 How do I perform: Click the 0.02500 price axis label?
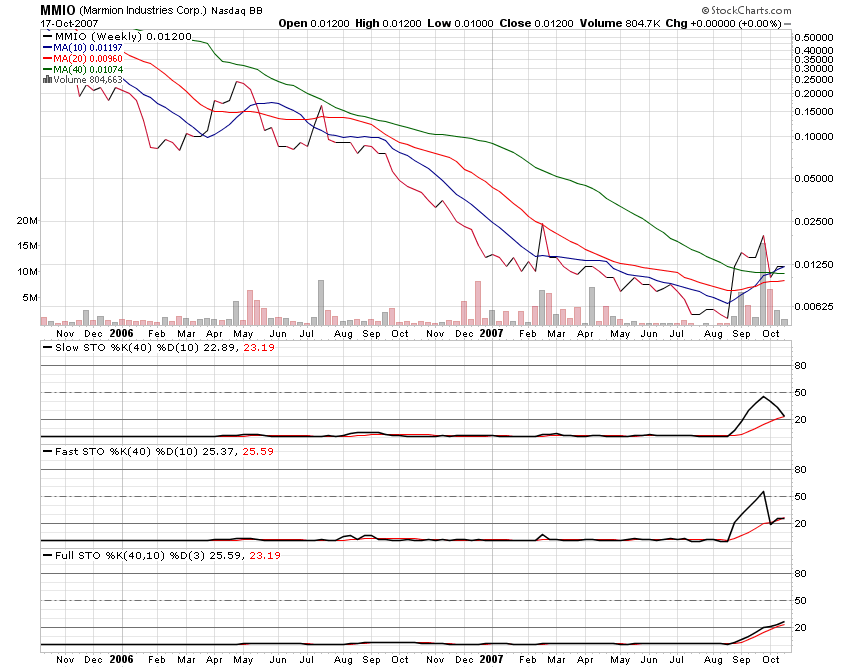click(814, 221)
